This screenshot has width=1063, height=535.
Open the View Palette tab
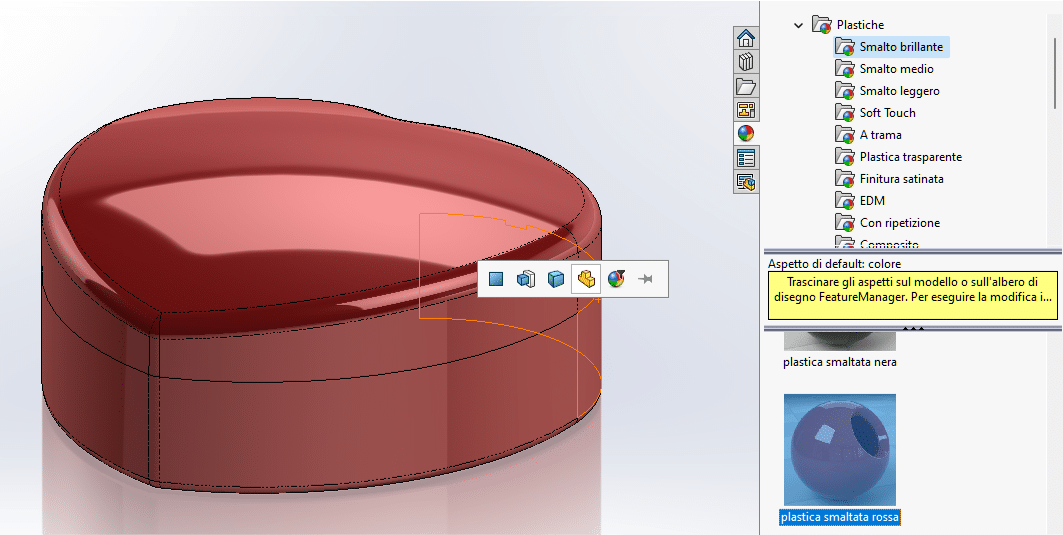point(746,110)
